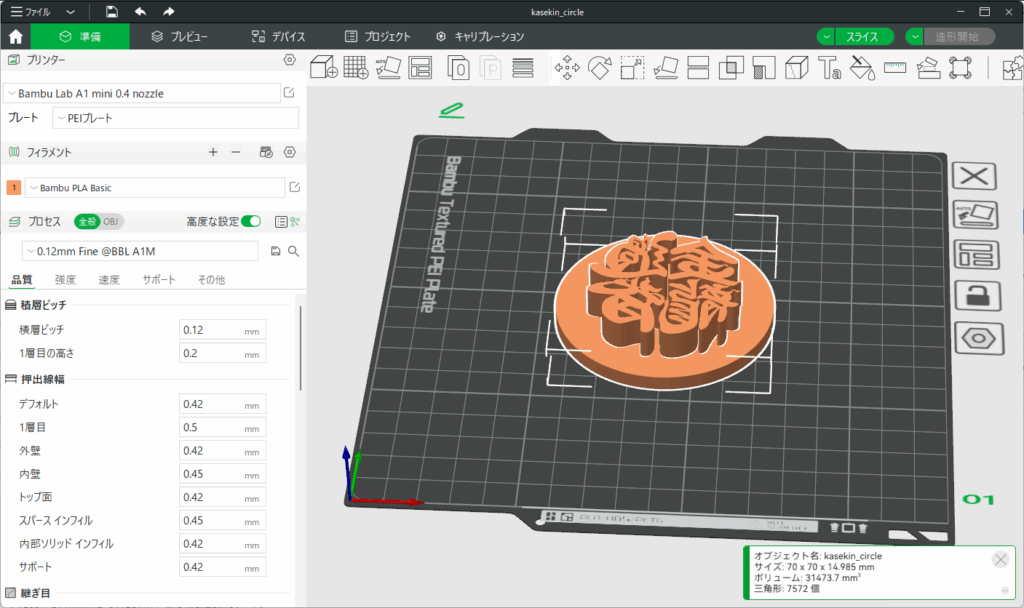Select the Lay on face tool

pyautogui.click(x=665, y=67)
